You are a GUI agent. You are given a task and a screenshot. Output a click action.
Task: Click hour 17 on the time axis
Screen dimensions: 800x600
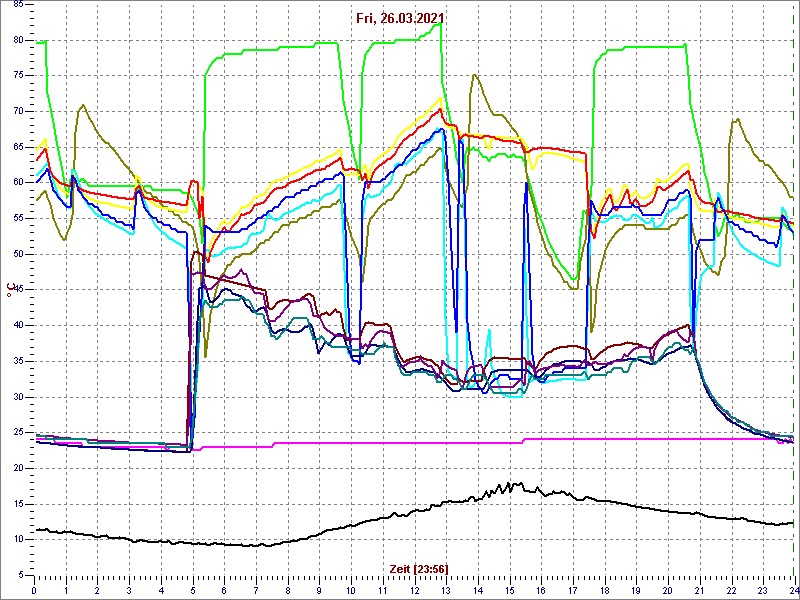point(572,591)
